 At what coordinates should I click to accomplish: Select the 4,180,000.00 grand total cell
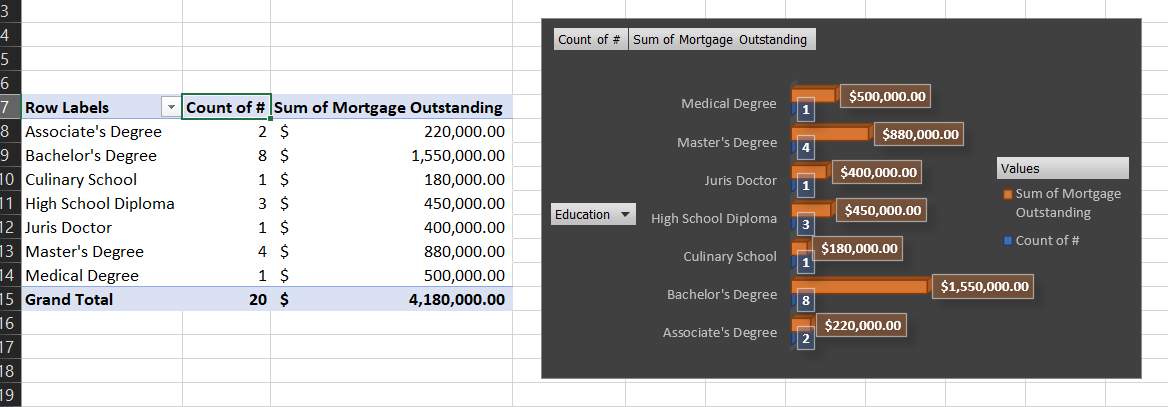pos(456,299)
